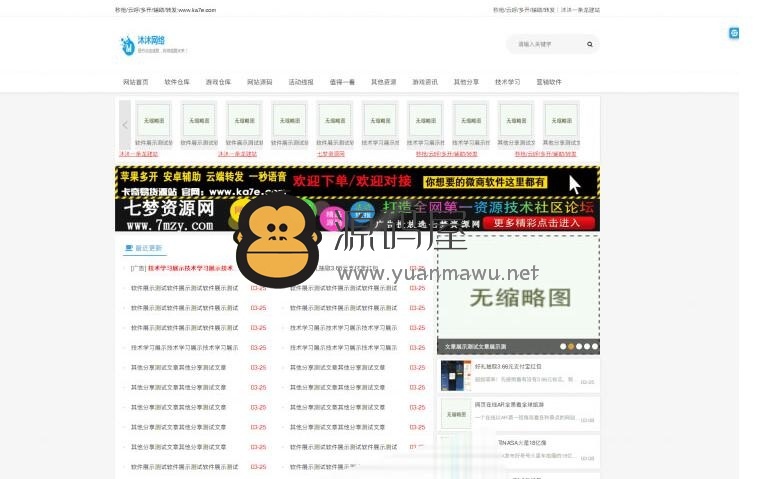Open the 技术学习 menu item
The height and width of the screenshot is (479, 773).
508,82
